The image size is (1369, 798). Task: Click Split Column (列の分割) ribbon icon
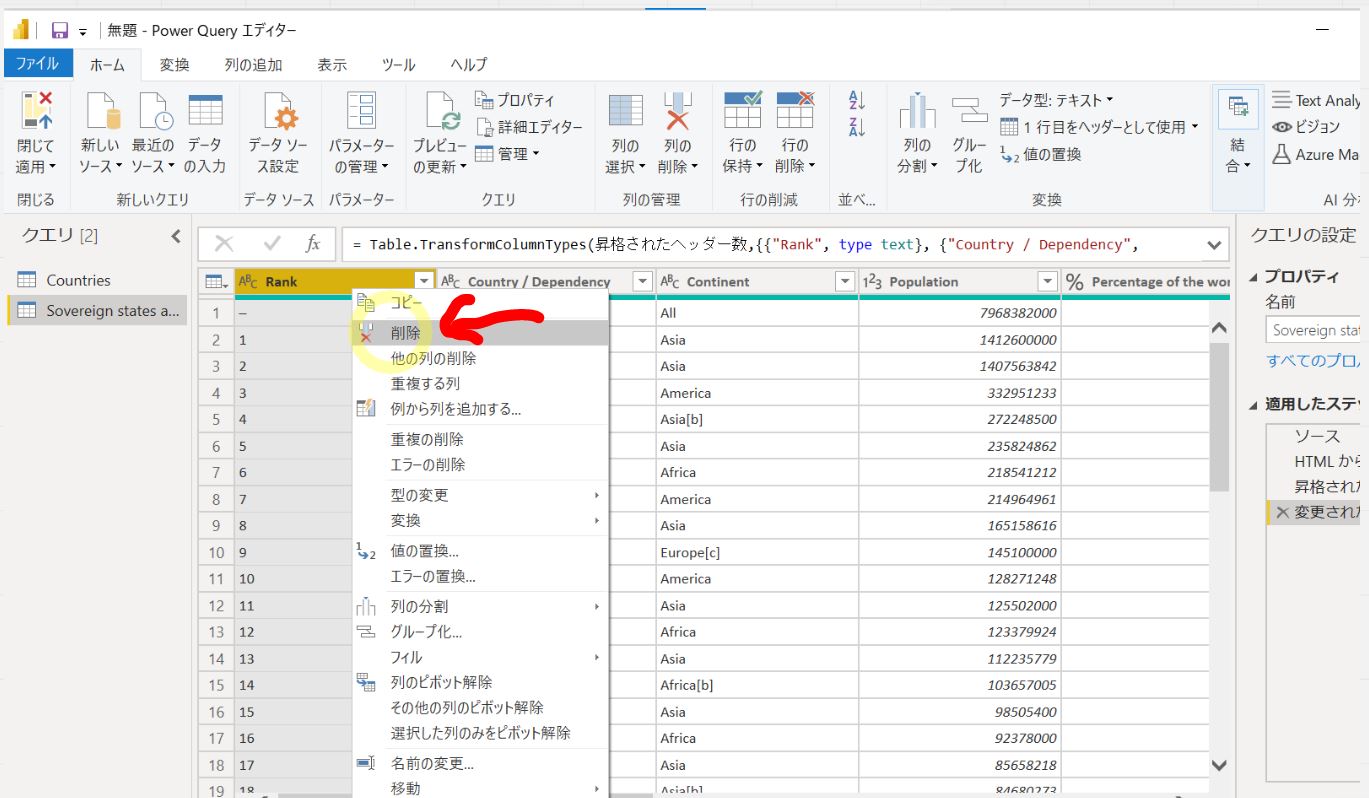pos(916,110)
